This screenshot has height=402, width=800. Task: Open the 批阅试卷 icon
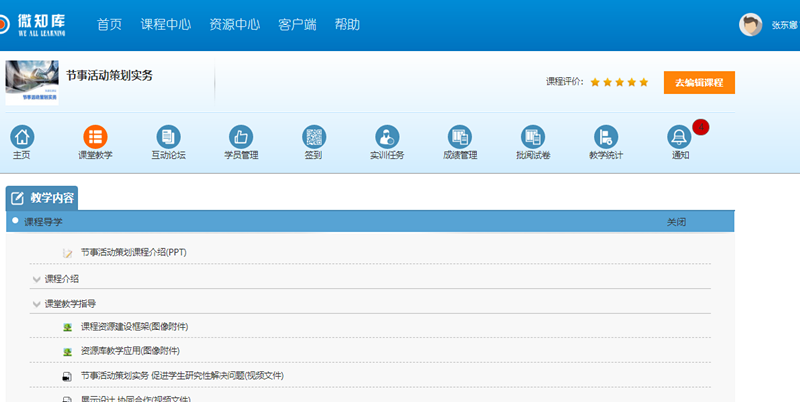(x=533, y=137)
